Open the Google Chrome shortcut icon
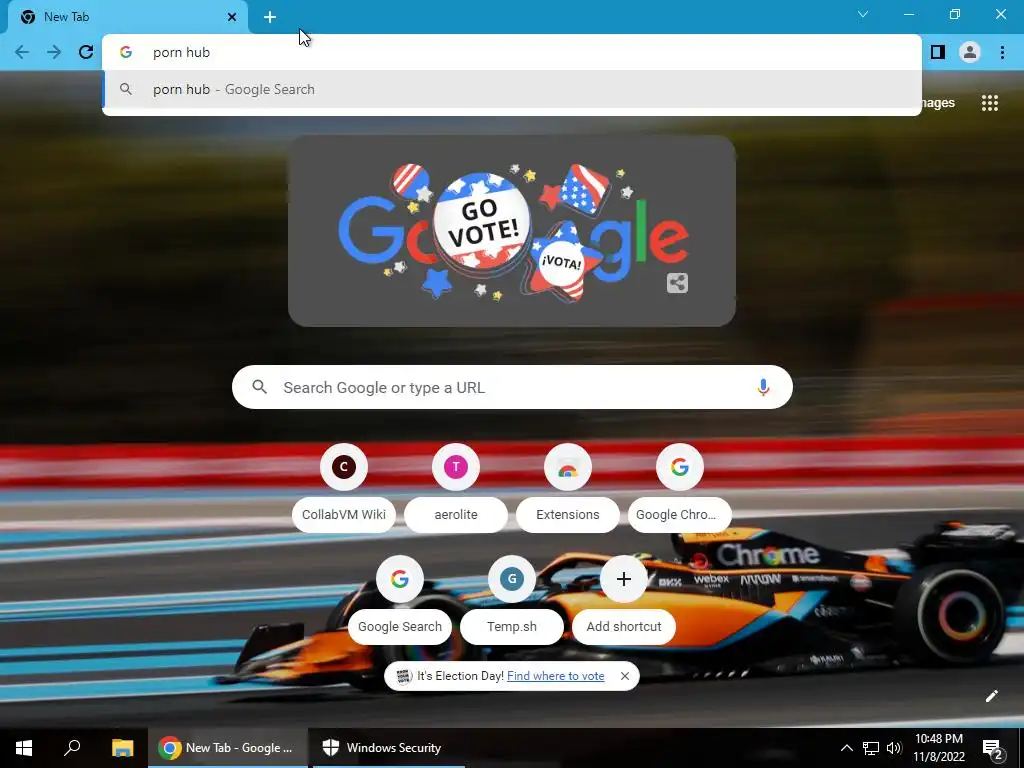 click(x=680, y=467)
